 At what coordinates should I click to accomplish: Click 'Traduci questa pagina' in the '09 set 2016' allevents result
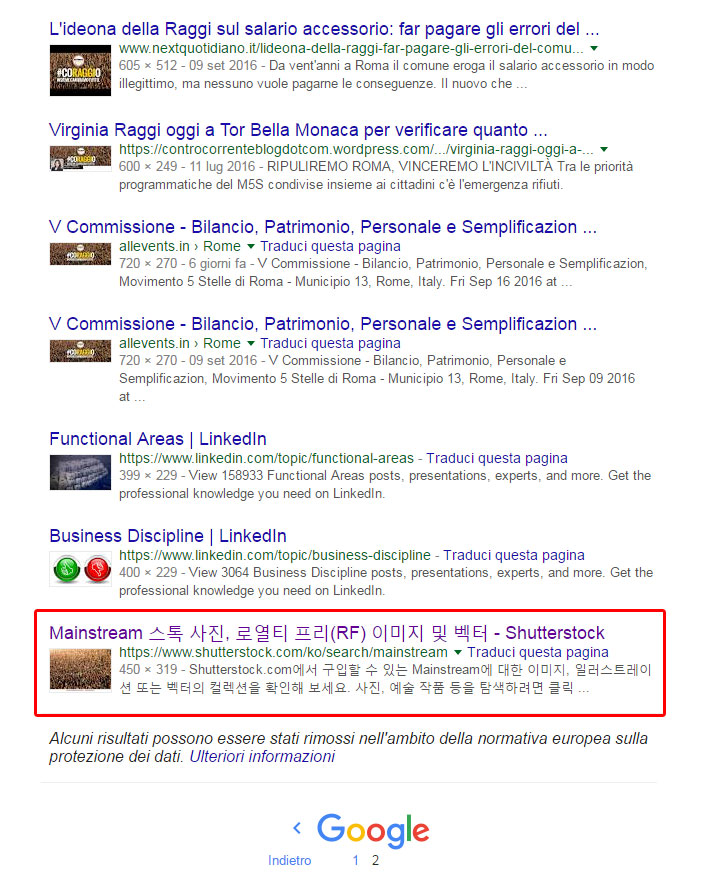[331, 343]
